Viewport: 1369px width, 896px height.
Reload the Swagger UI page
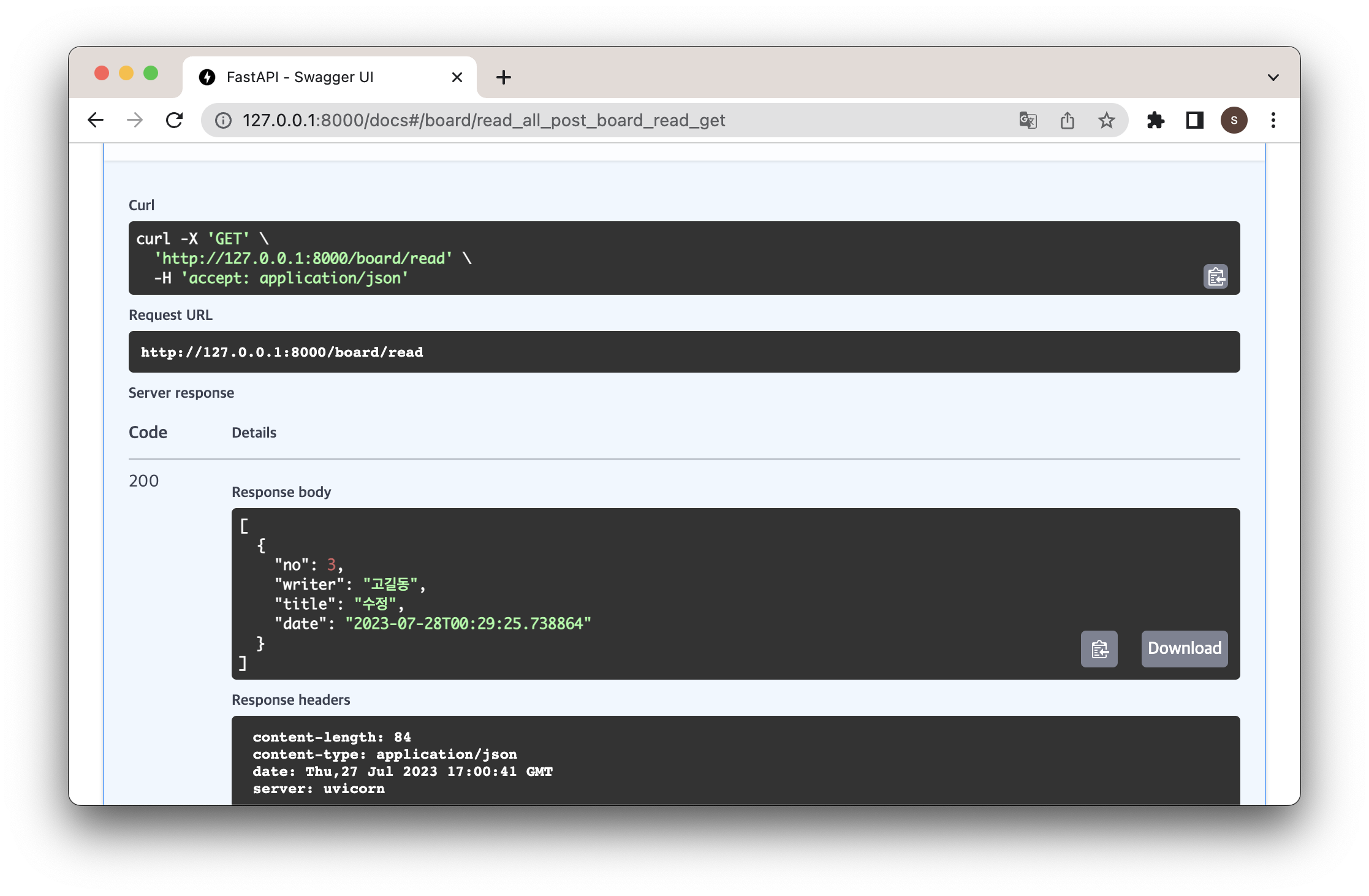coord(175,120)
